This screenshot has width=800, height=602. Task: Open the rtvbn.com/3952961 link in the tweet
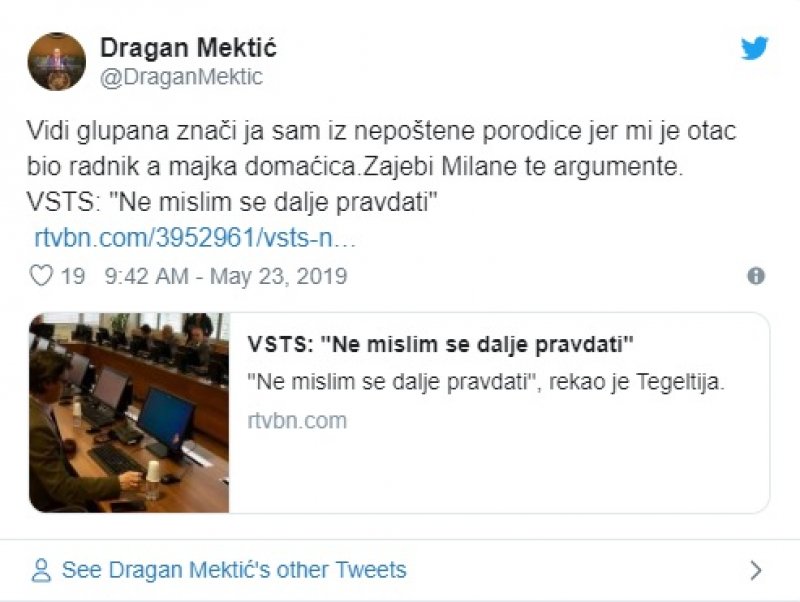195,239
